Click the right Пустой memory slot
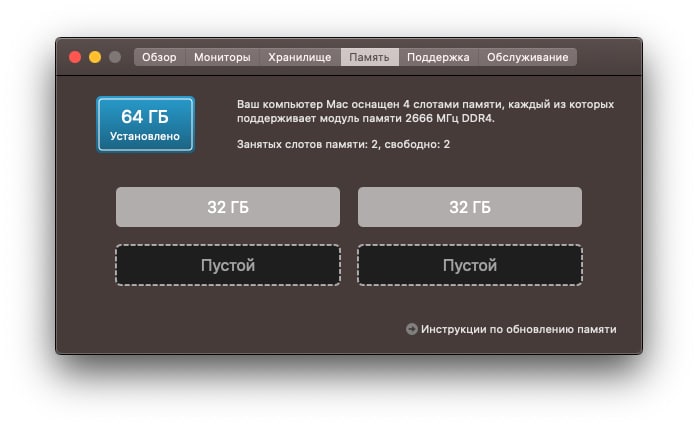 [470, 265]
